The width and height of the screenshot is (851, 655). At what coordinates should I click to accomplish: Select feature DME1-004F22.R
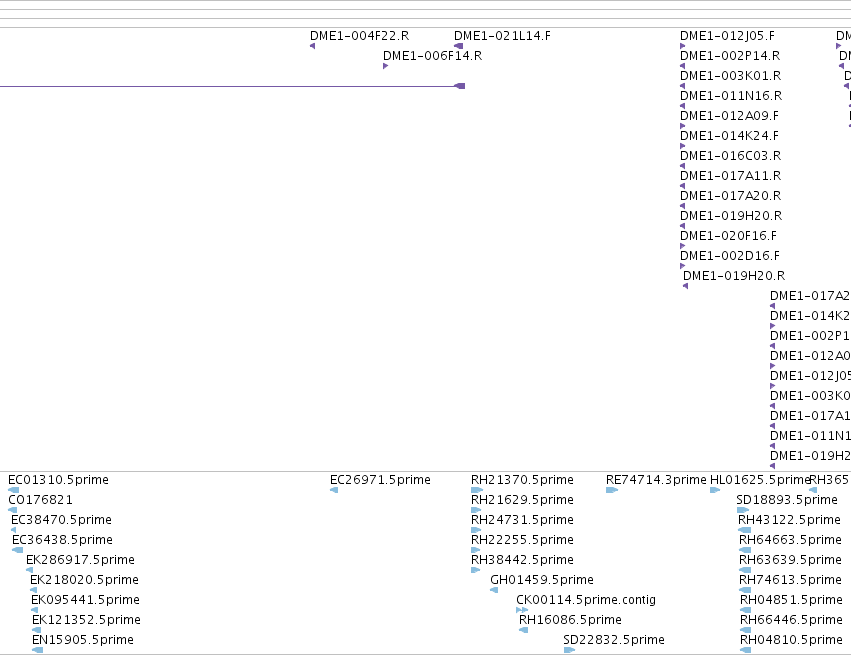coord(359,36)
